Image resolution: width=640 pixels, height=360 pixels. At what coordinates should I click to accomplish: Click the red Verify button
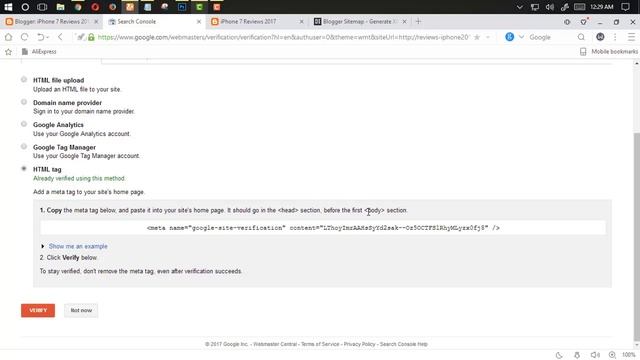tap(38, 310)
